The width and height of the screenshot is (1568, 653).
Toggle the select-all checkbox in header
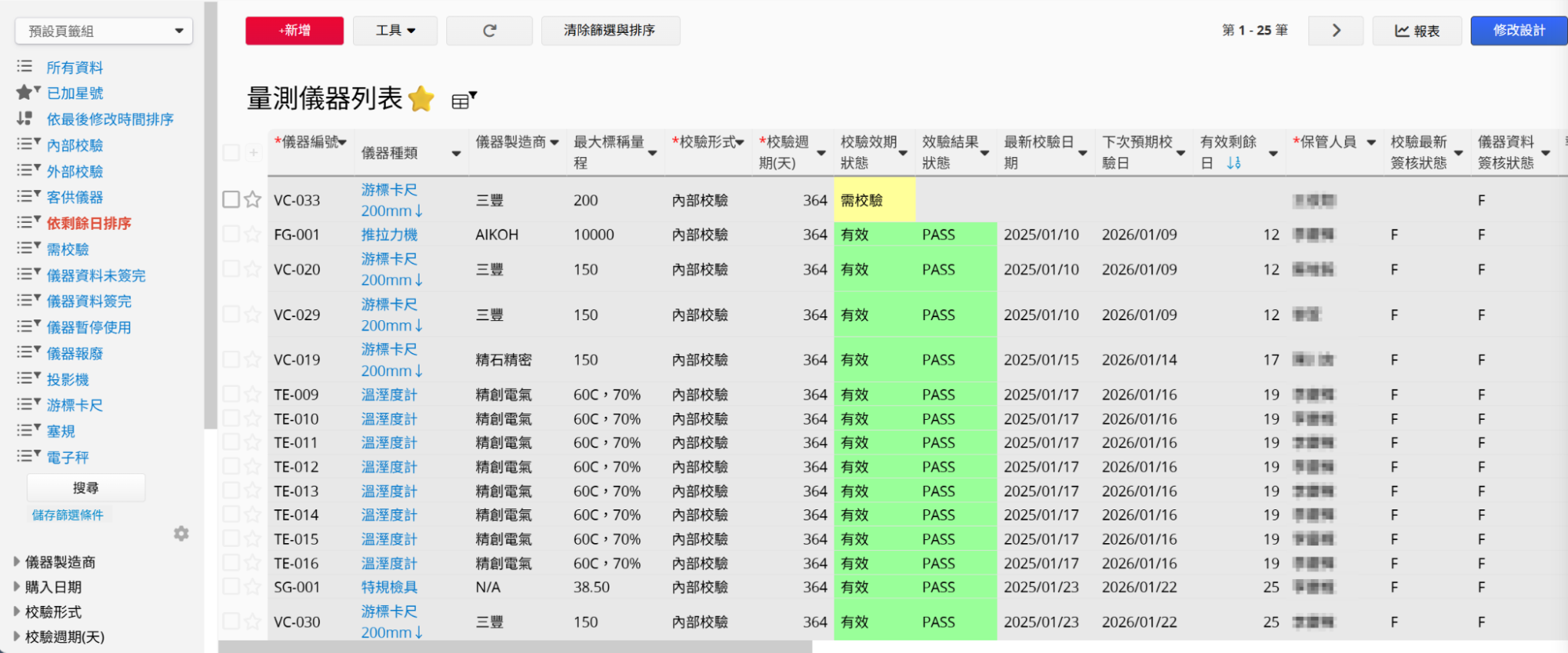coord(231,152)
